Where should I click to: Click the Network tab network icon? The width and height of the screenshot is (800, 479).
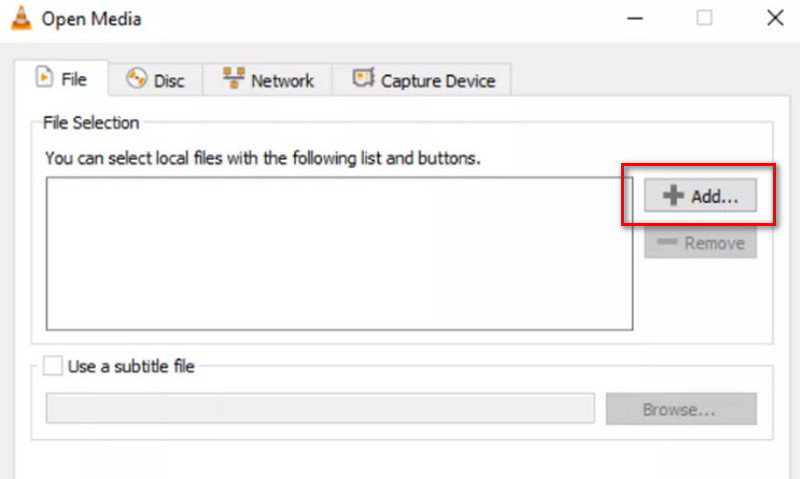click(234, 79)
